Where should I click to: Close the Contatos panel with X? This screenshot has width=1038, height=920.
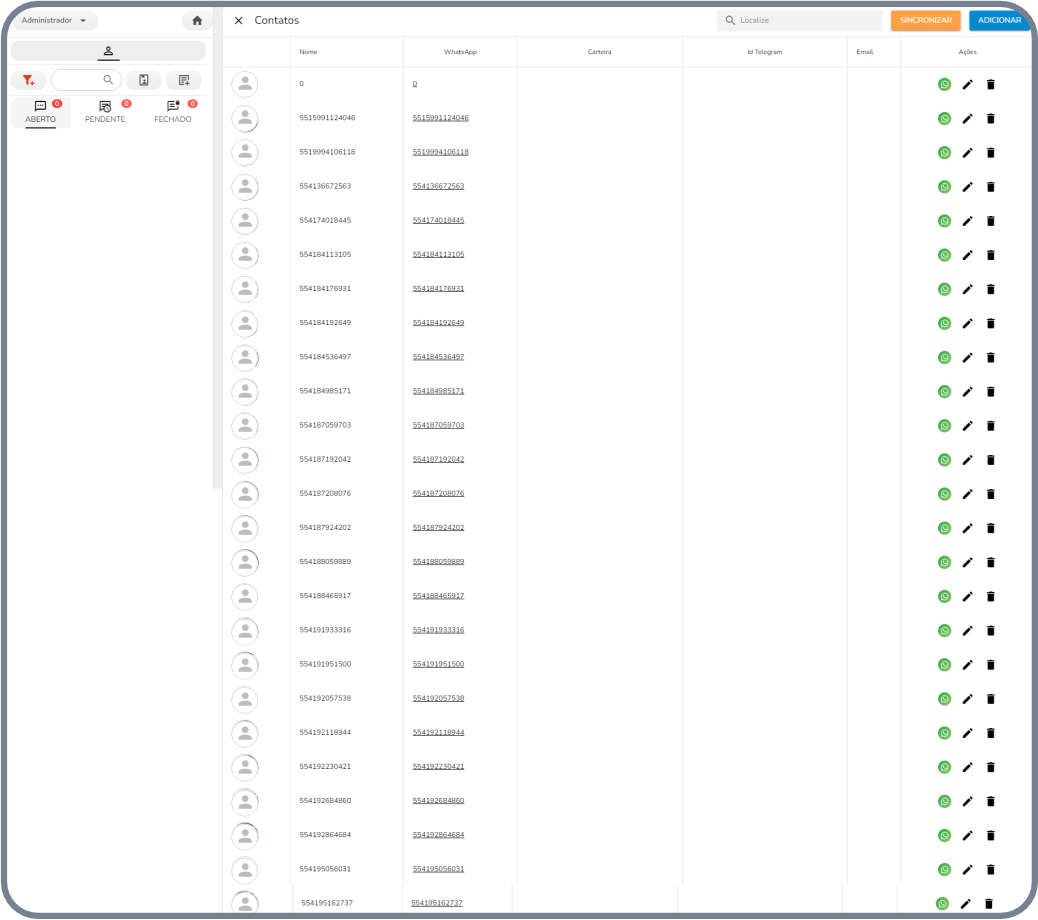click(x=238, y=20)
